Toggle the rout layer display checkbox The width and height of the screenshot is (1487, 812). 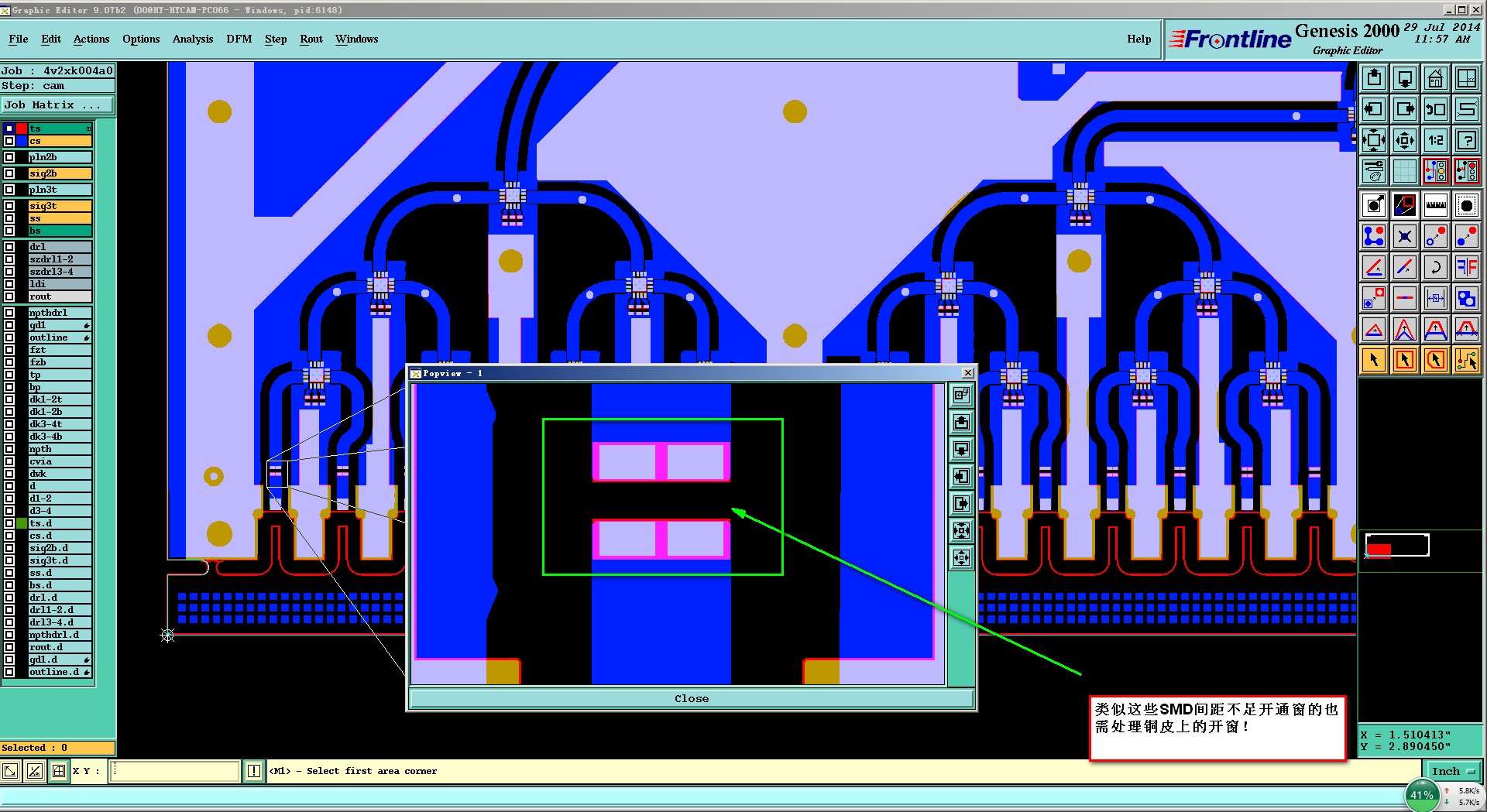(9, 296)
